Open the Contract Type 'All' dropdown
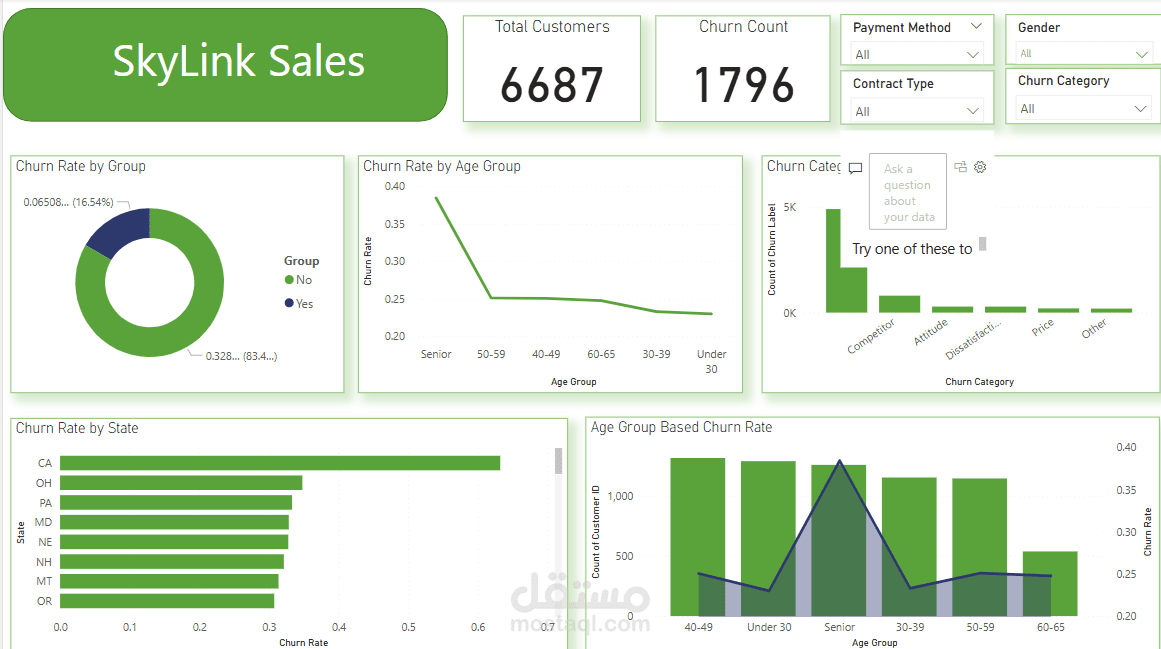1161x649 pixels. click(917, 111)
